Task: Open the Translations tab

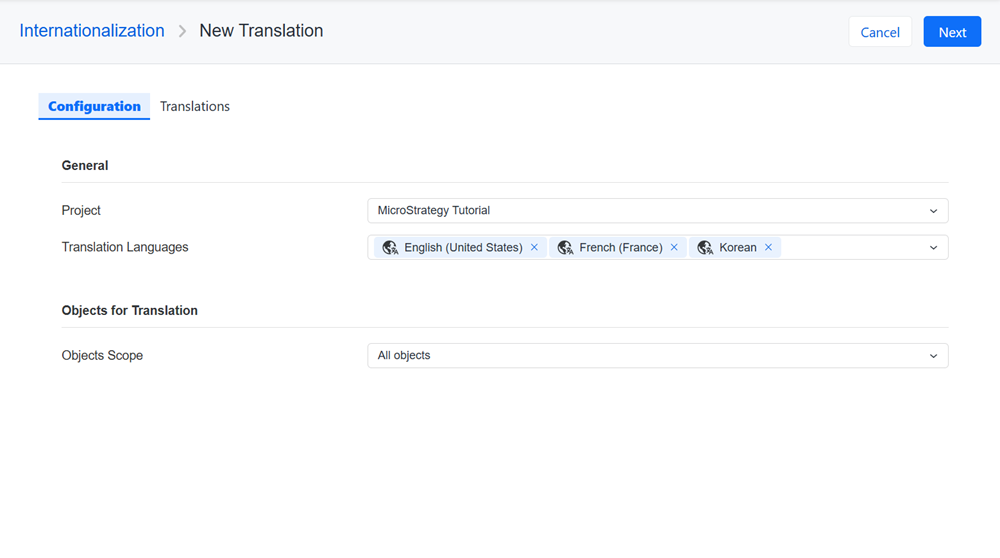Action: point(195,106)
